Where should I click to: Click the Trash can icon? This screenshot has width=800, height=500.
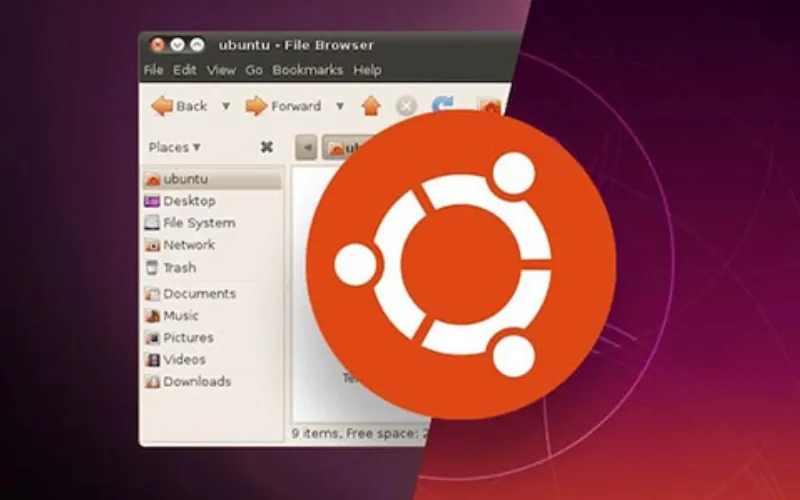tap(152, 267)
